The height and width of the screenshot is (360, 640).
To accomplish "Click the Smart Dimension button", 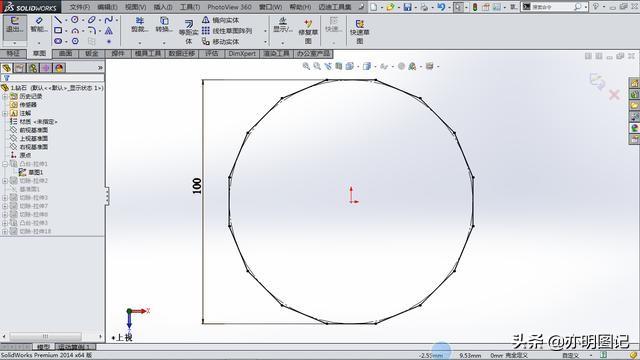I will pos(39,25).
